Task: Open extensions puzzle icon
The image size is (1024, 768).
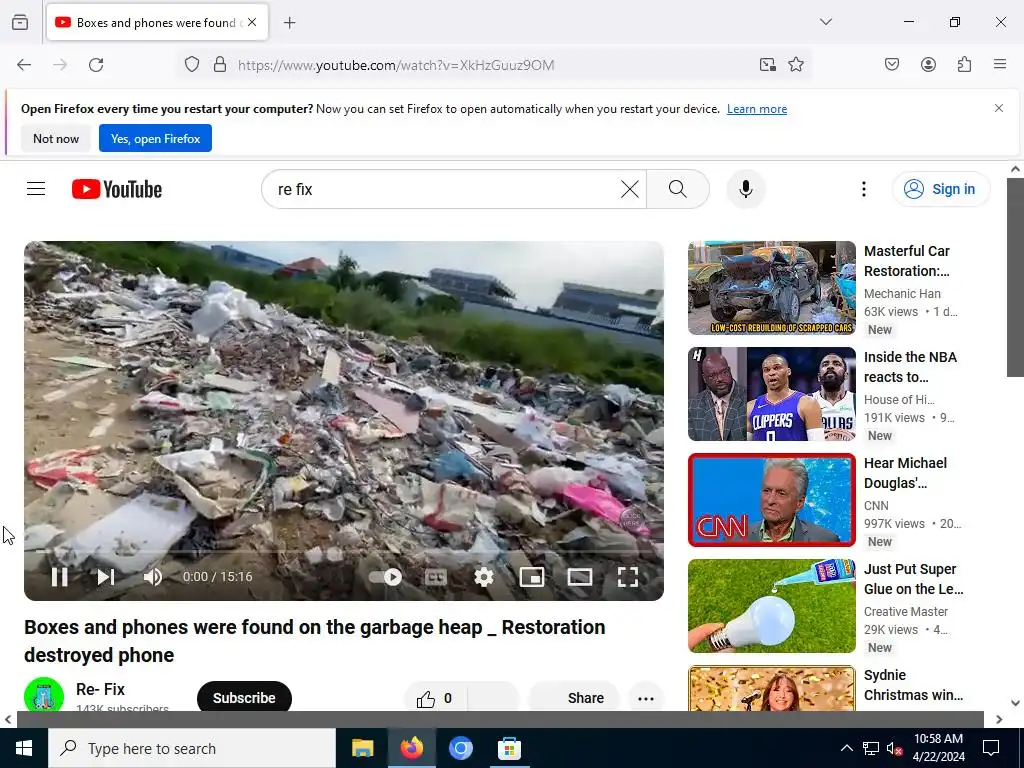Action: [965, 65]
